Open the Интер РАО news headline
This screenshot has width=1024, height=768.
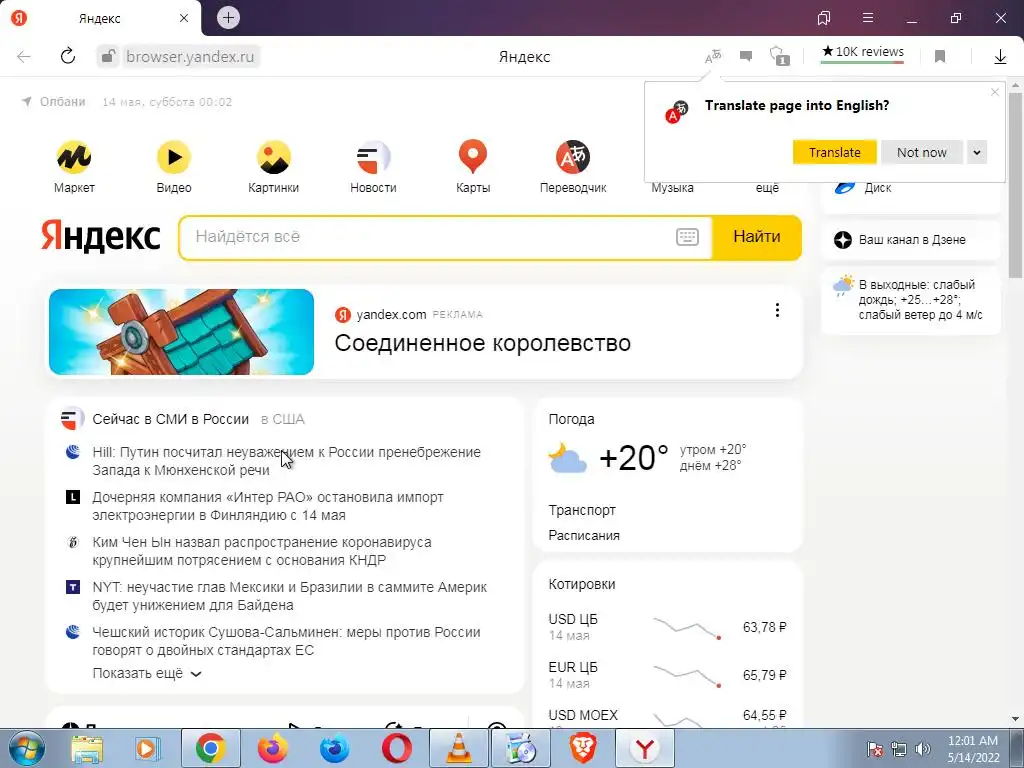[x=268, y=506]
